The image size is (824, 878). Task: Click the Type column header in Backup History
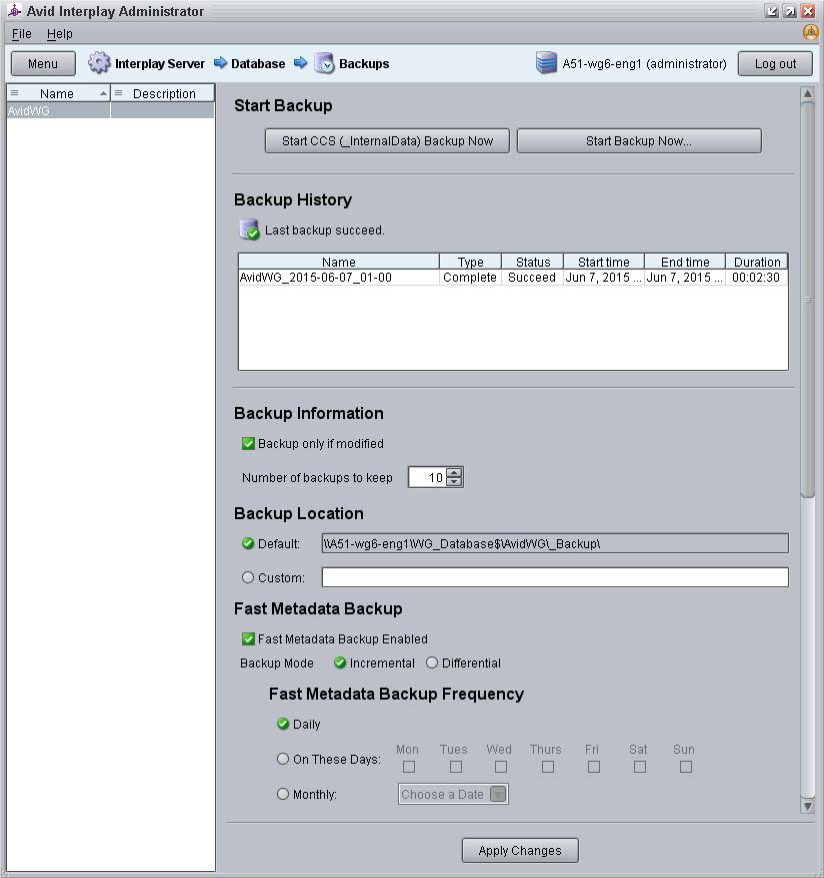click(x=470, y=261)
